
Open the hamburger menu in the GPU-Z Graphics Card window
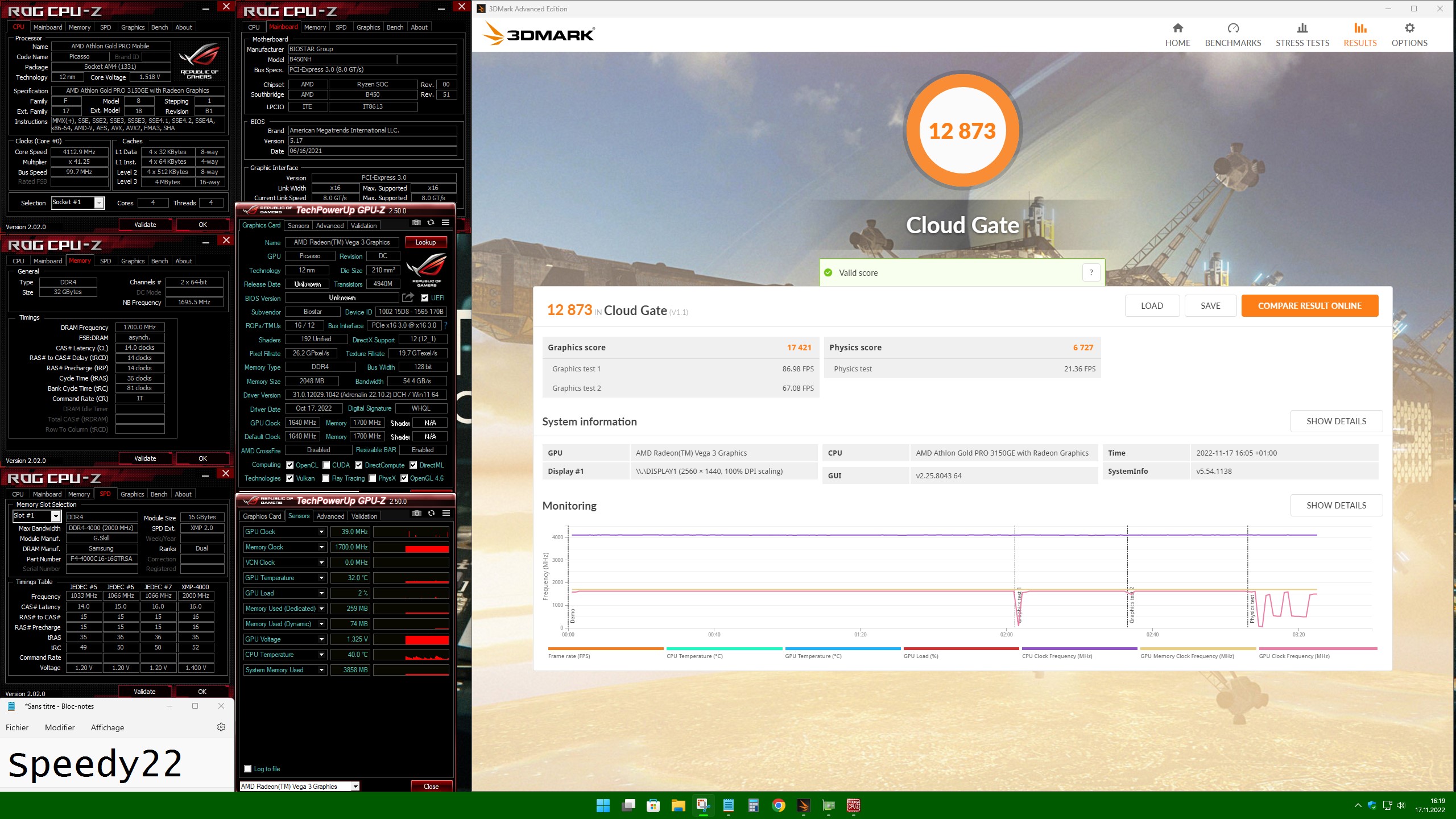(445, 223)
